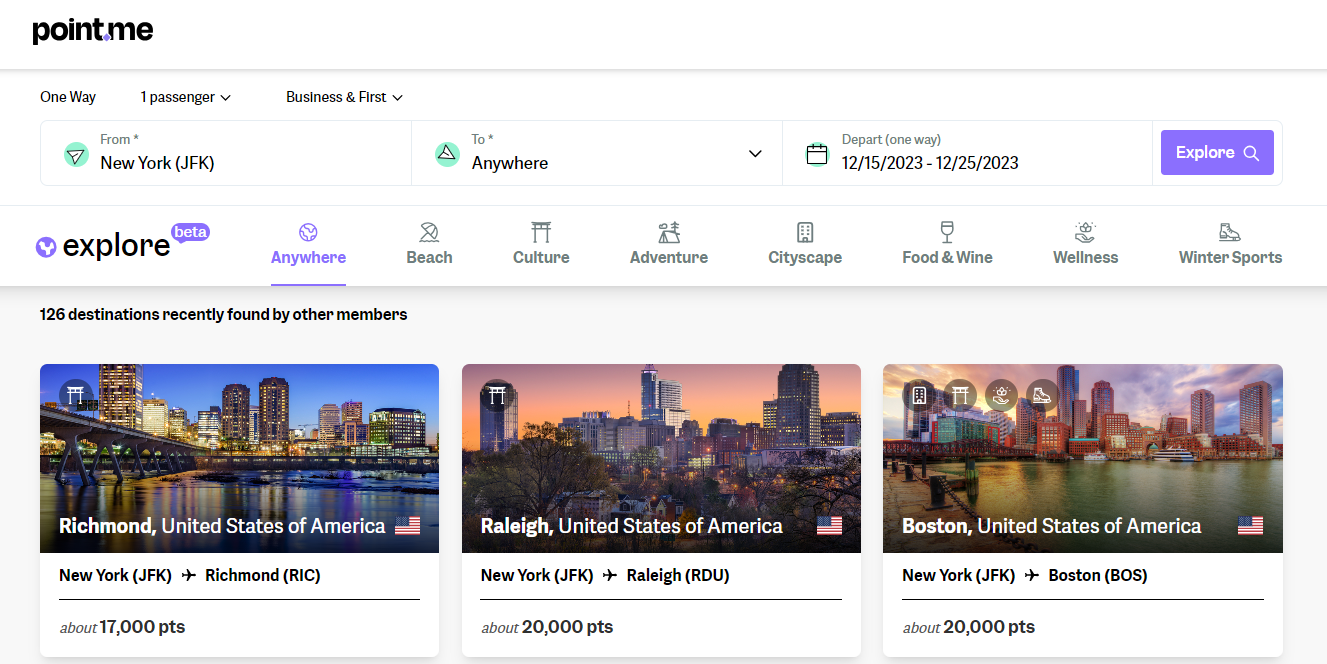Select the Culture torii icon

point(540,232)
